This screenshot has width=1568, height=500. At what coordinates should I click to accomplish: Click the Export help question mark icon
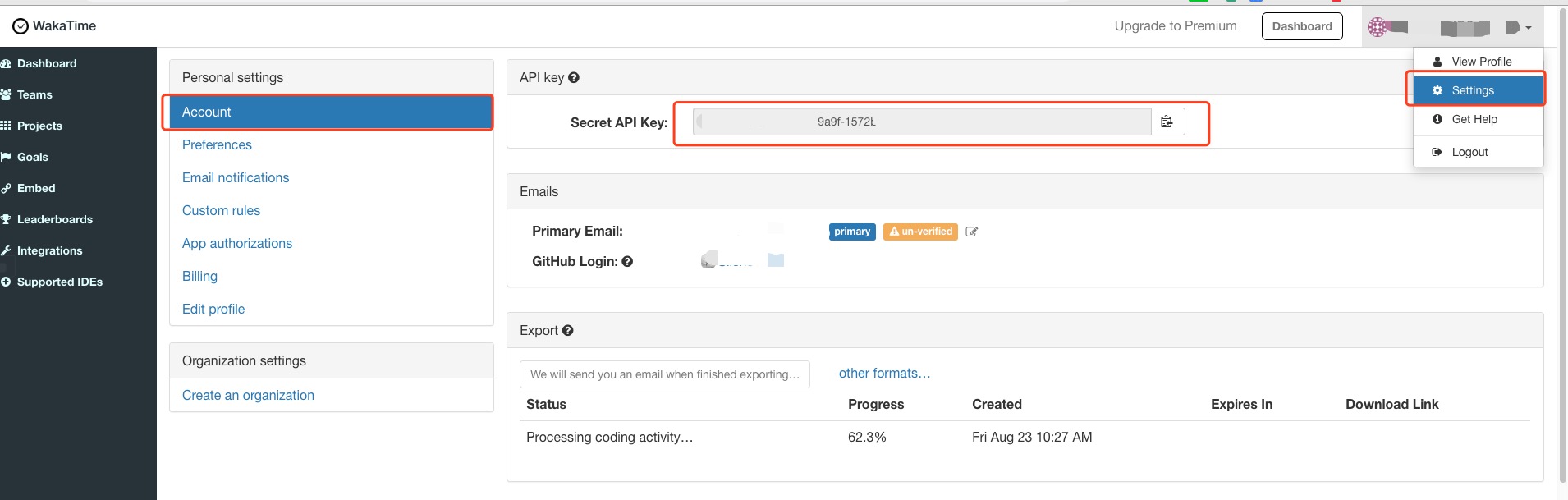pyautogui.click(x=568, y=331)
